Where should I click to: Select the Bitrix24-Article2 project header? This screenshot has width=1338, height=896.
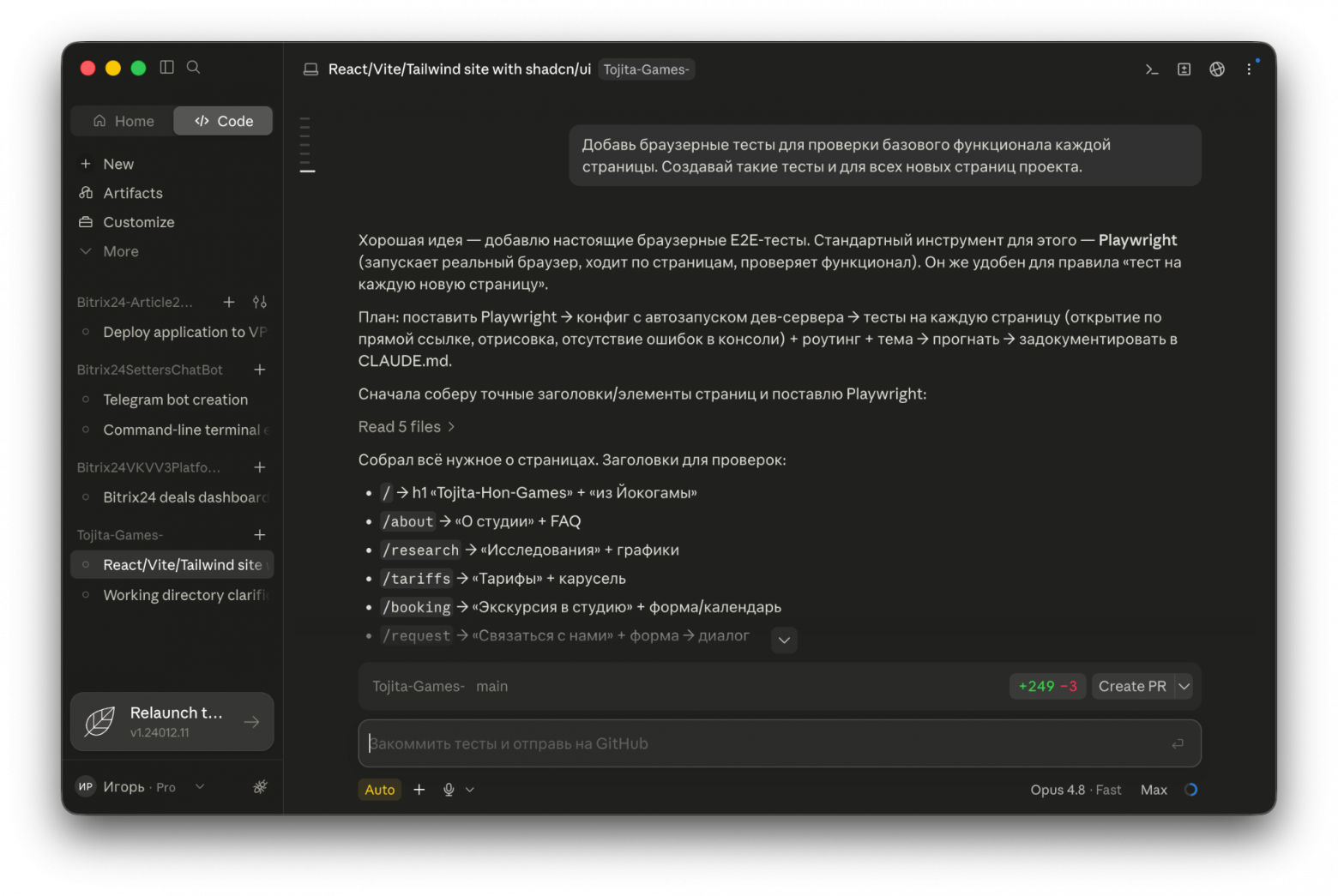(x=135, y=302)
